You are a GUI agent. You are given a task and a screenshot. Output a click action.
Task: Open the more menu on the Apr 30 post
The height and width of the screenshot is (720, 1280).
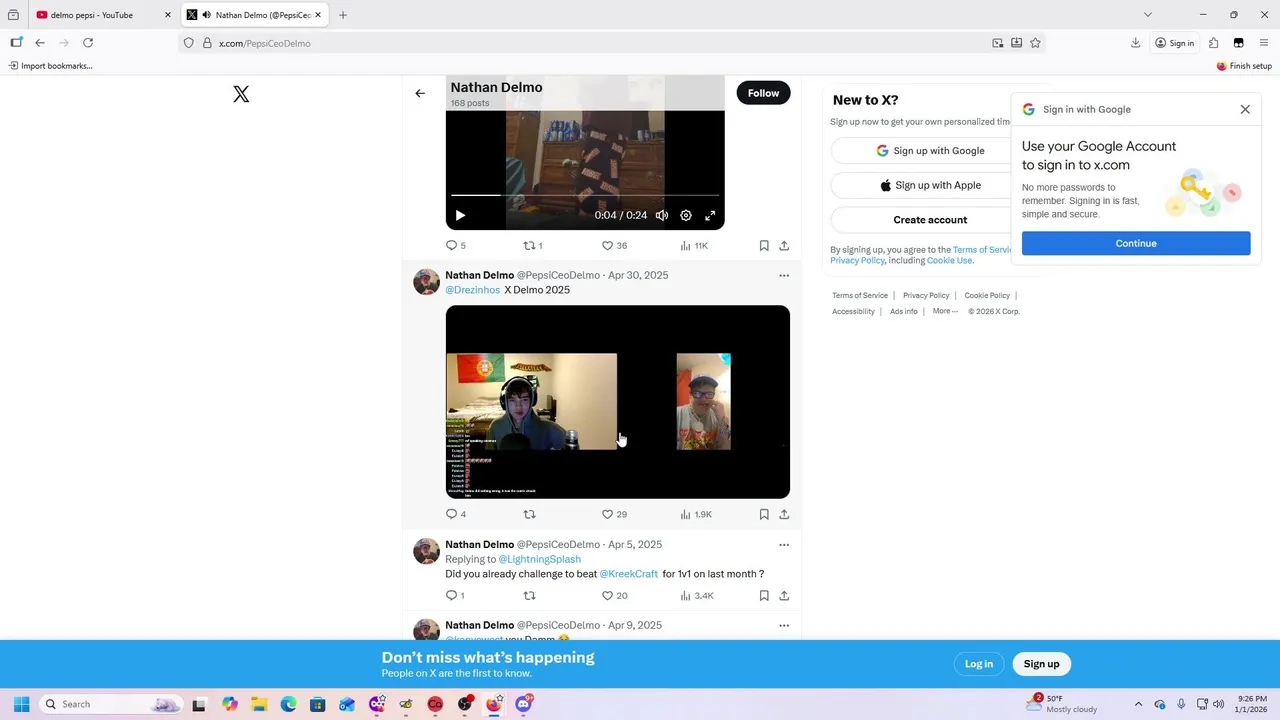tap(784, 275)
